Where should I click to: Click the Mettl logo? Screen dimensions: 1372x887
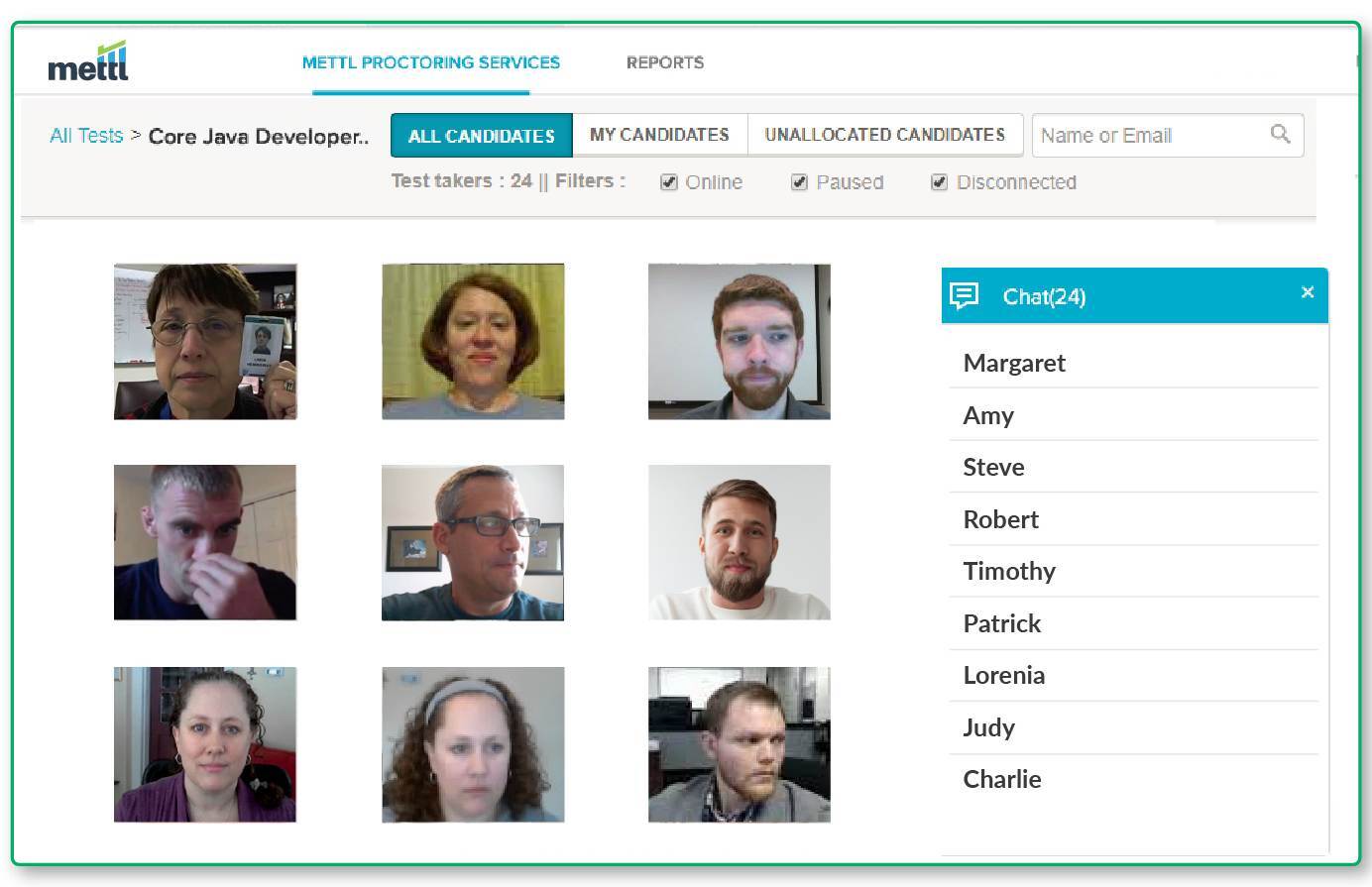tap(88, 61)
